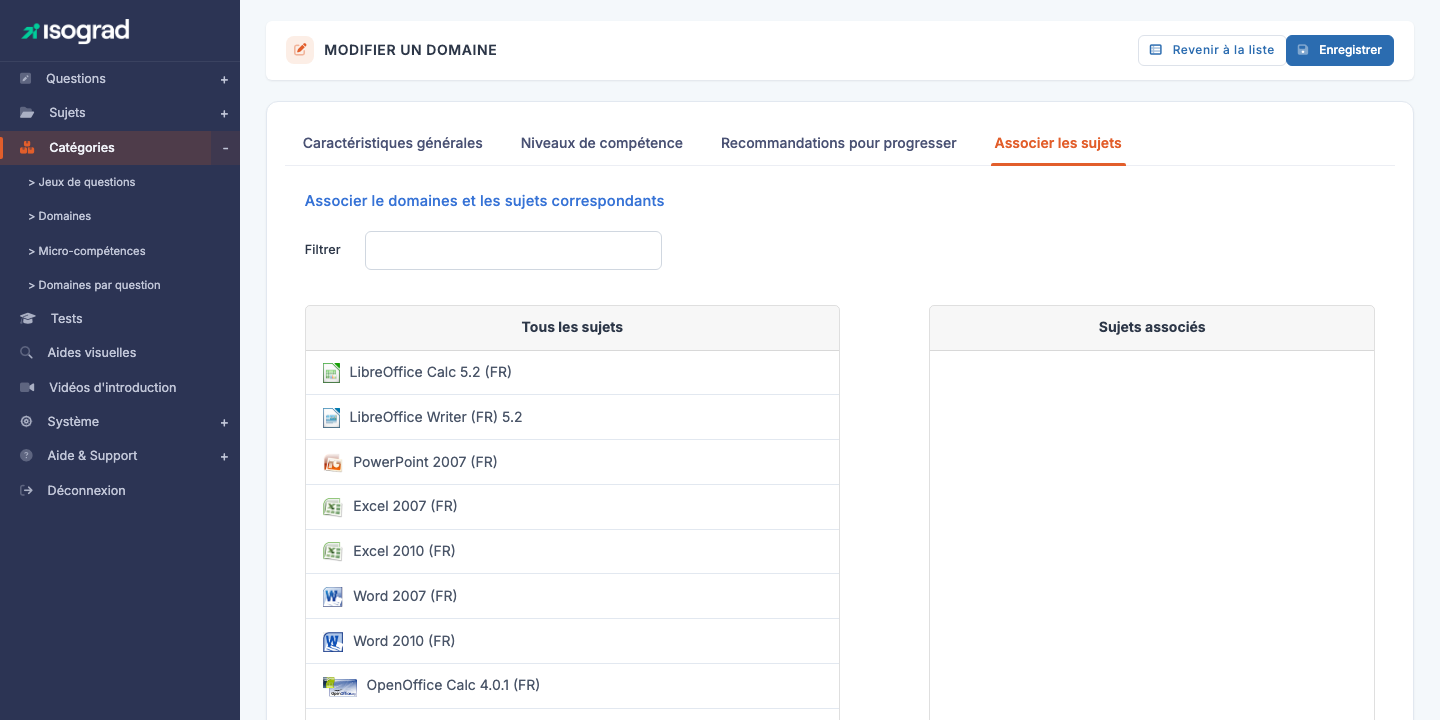Collapse the Catégories menu with minus sign
Image resolution: width=1440 pixels, height=720 pixels.
(x=225, y=148)
